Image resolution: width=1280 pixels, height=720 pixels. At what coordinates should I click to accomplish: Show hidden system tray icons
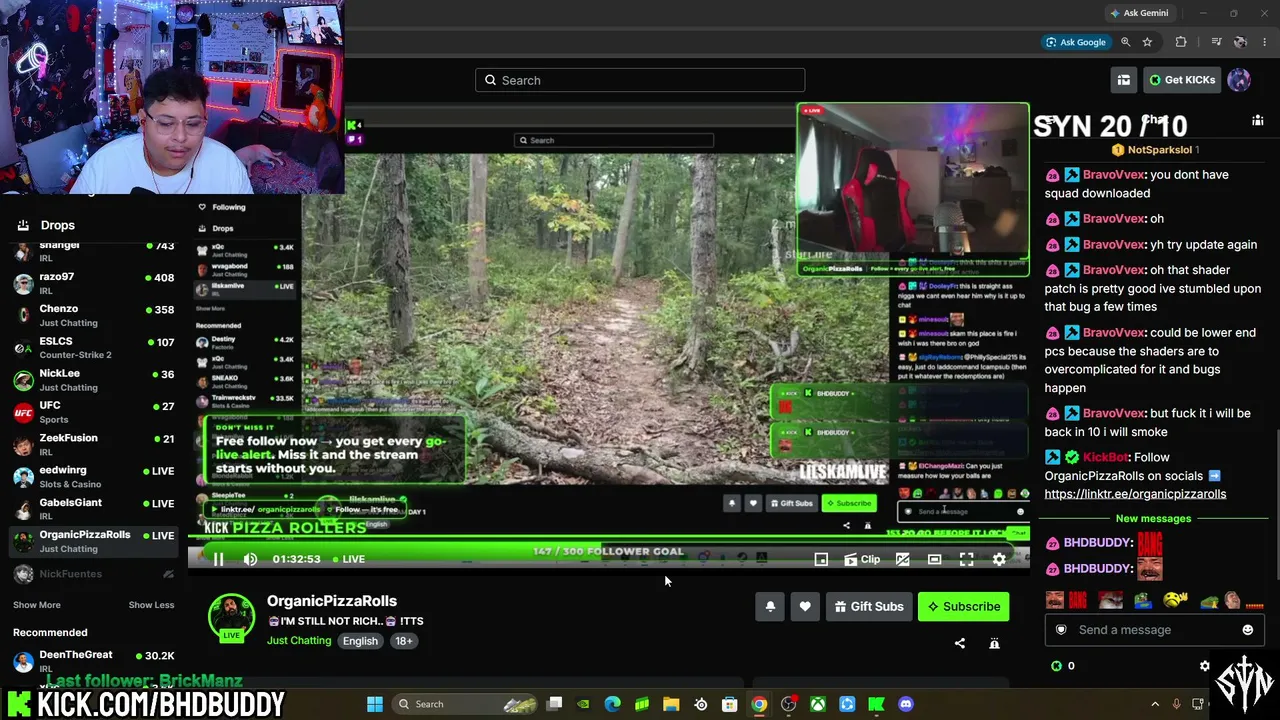click(1155, 704)
